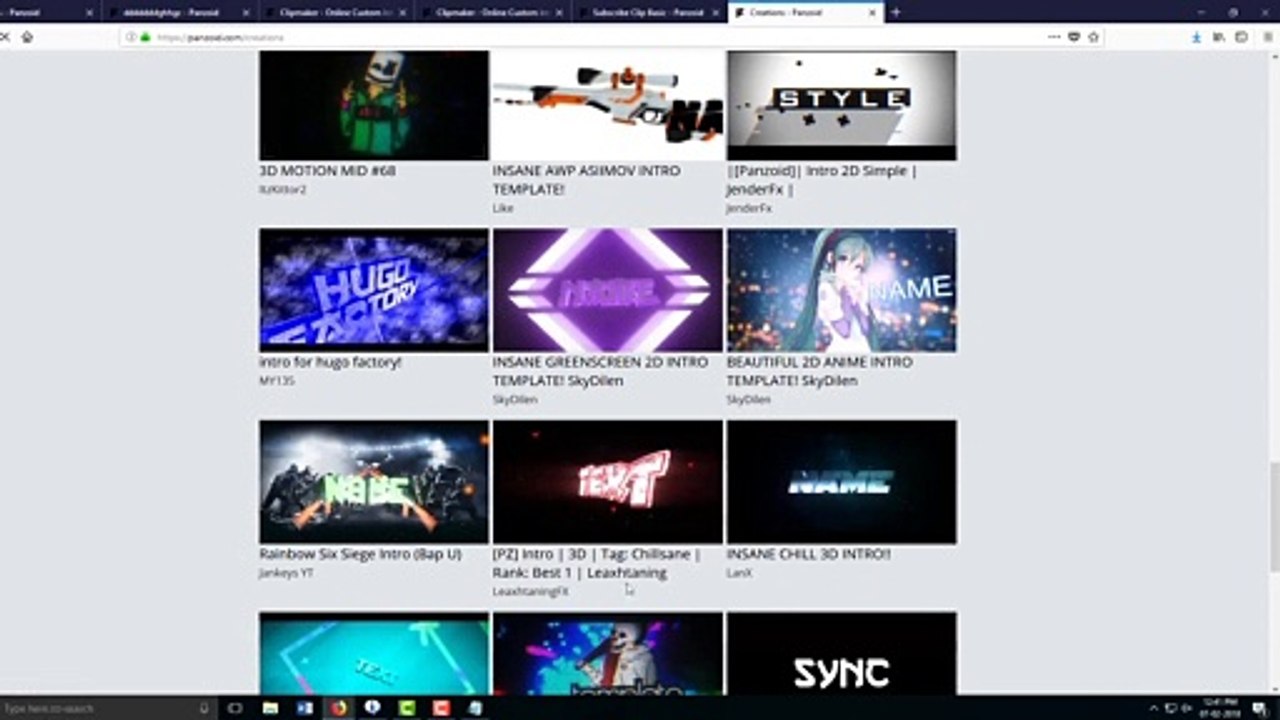Open the green C taskbar app
The image size is (1280, 720).
pos(406,708)
